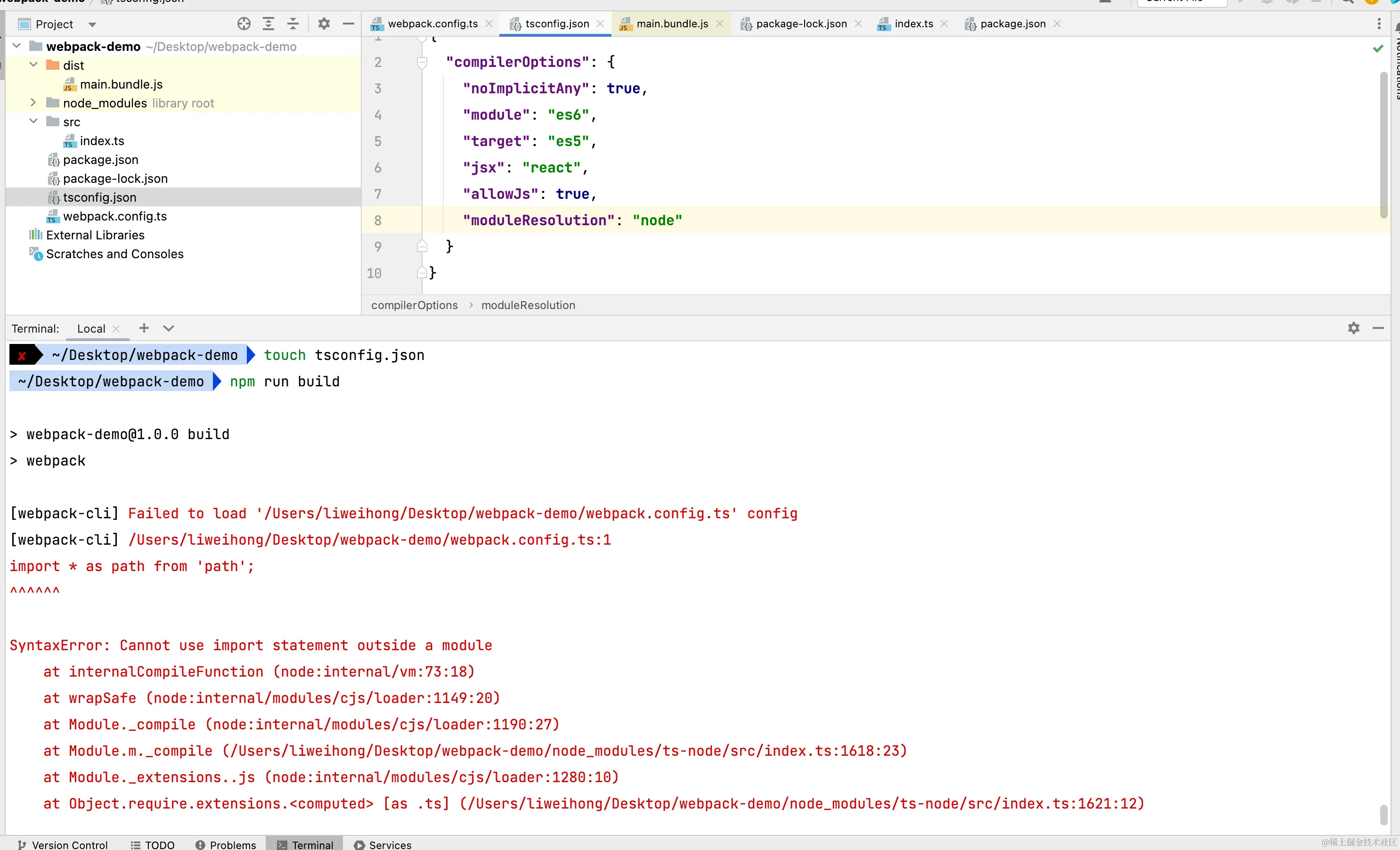Click the Collapse All icon in Project panel
Screen dimensions: 1400x850
(293, 24)
